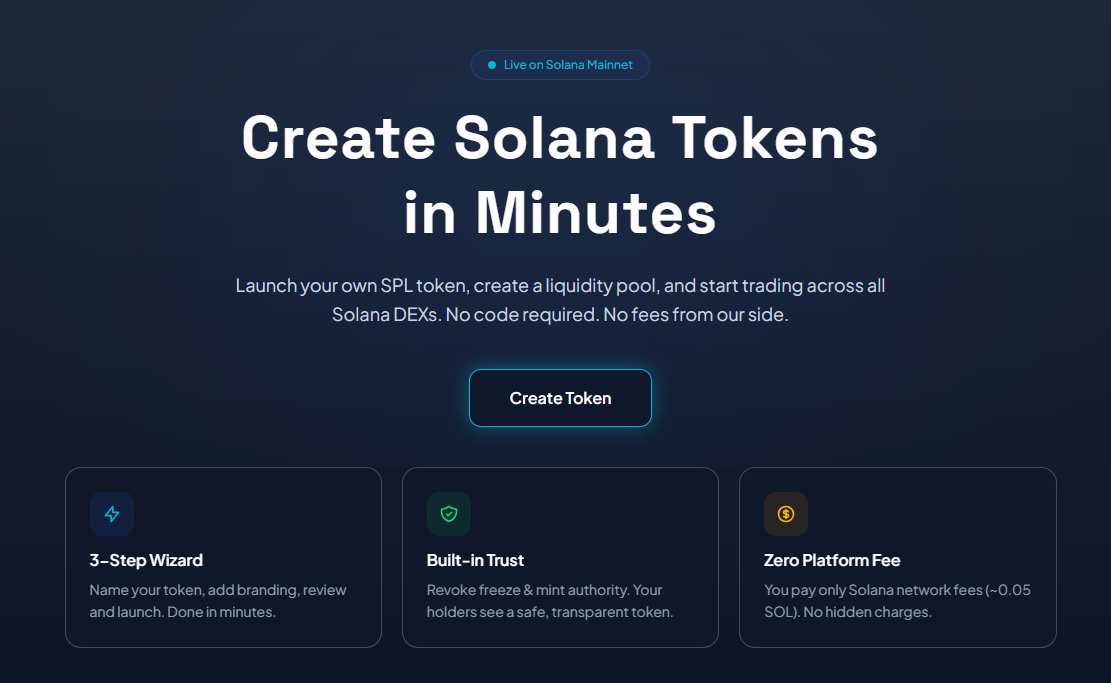Click the dollar coin icon on Zero Platform Fee card
Image resolution: width=1111 pixels, height=683 pixels.
point(786,513)
